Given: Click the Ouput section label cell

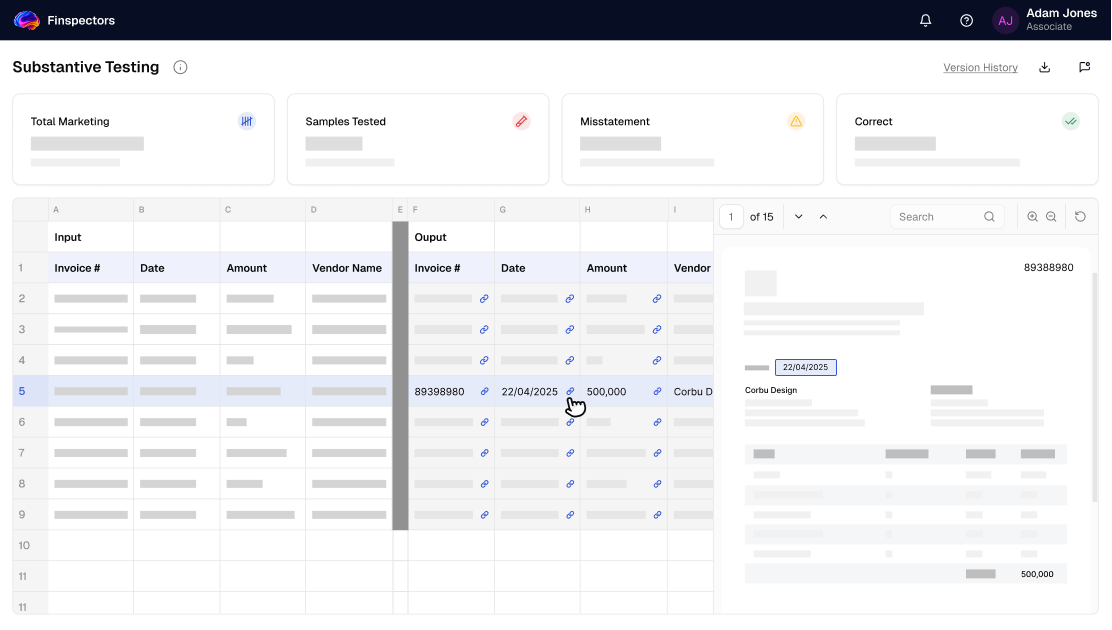Looking at the screenshot, I should click(x=451, y=237).
